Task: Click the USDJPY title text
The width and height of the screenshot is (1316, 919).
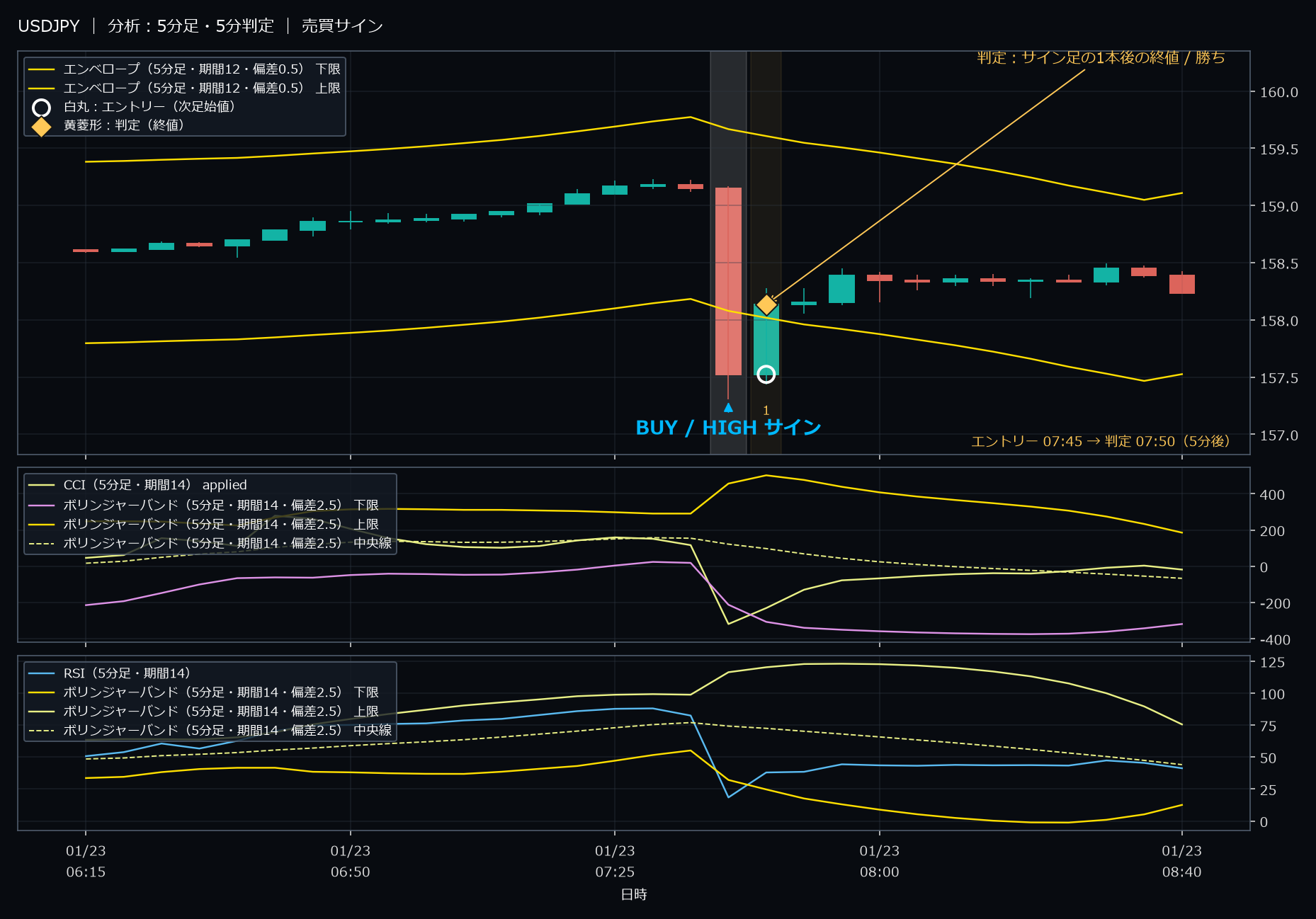Action: (x=49, y=26)
